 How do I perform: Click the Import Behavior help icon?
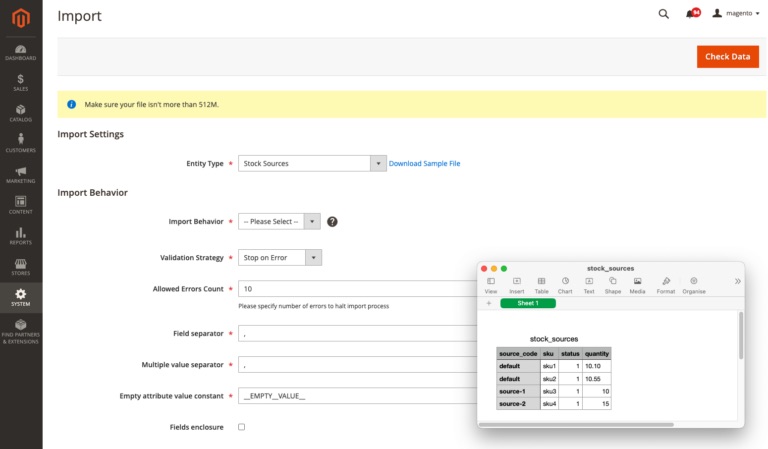pyautogui.click(x=332, y=221)
